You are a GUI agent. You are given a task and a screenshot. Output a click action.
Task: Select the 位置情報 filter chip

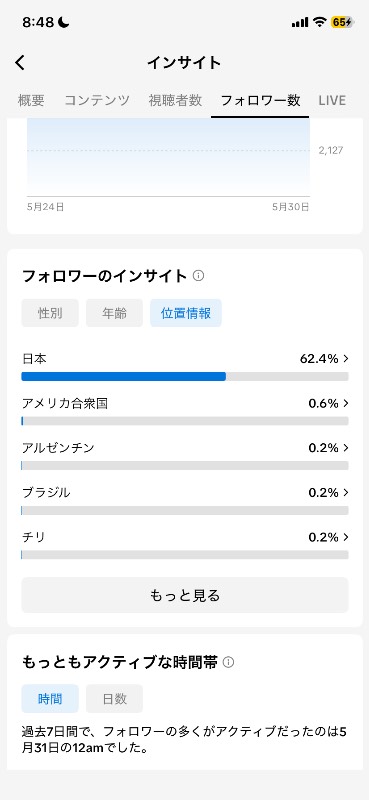186,313
